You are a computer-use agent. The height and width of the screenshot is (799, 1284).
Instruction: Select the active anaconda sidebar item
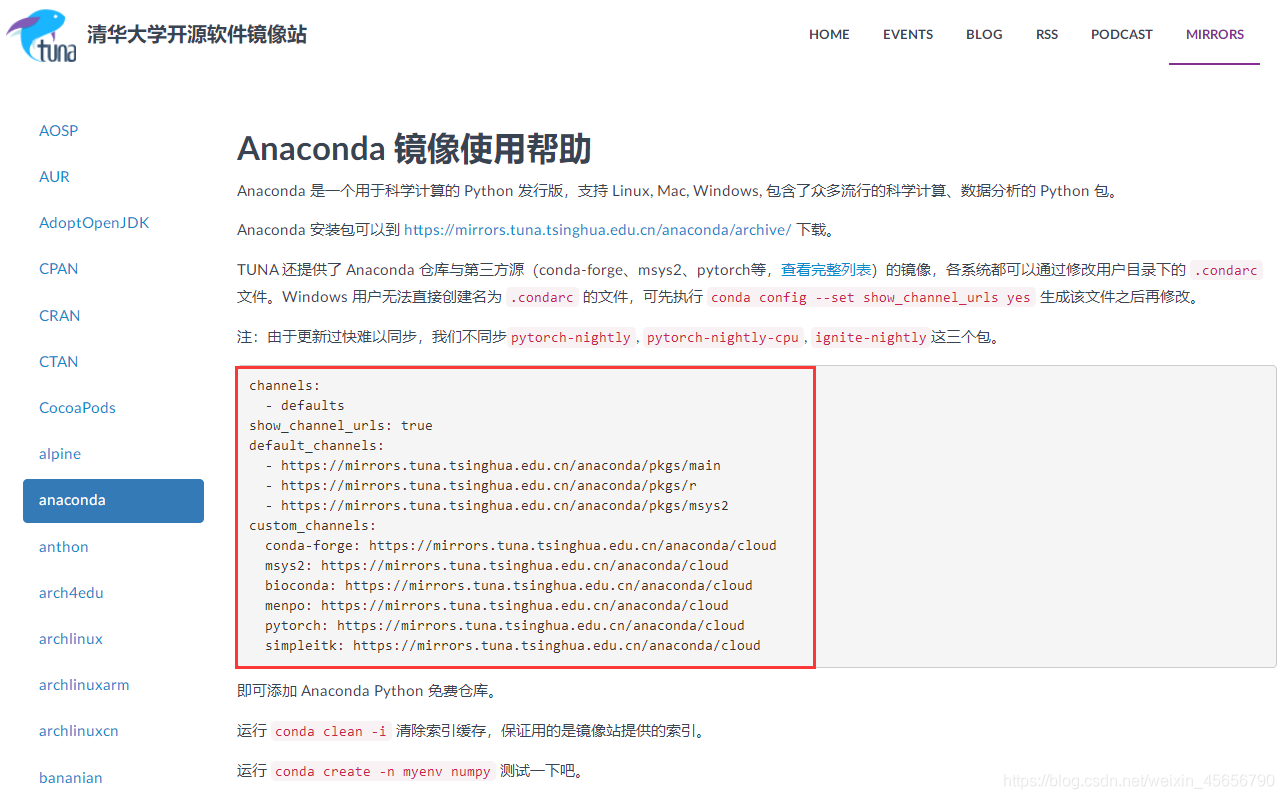113,500
